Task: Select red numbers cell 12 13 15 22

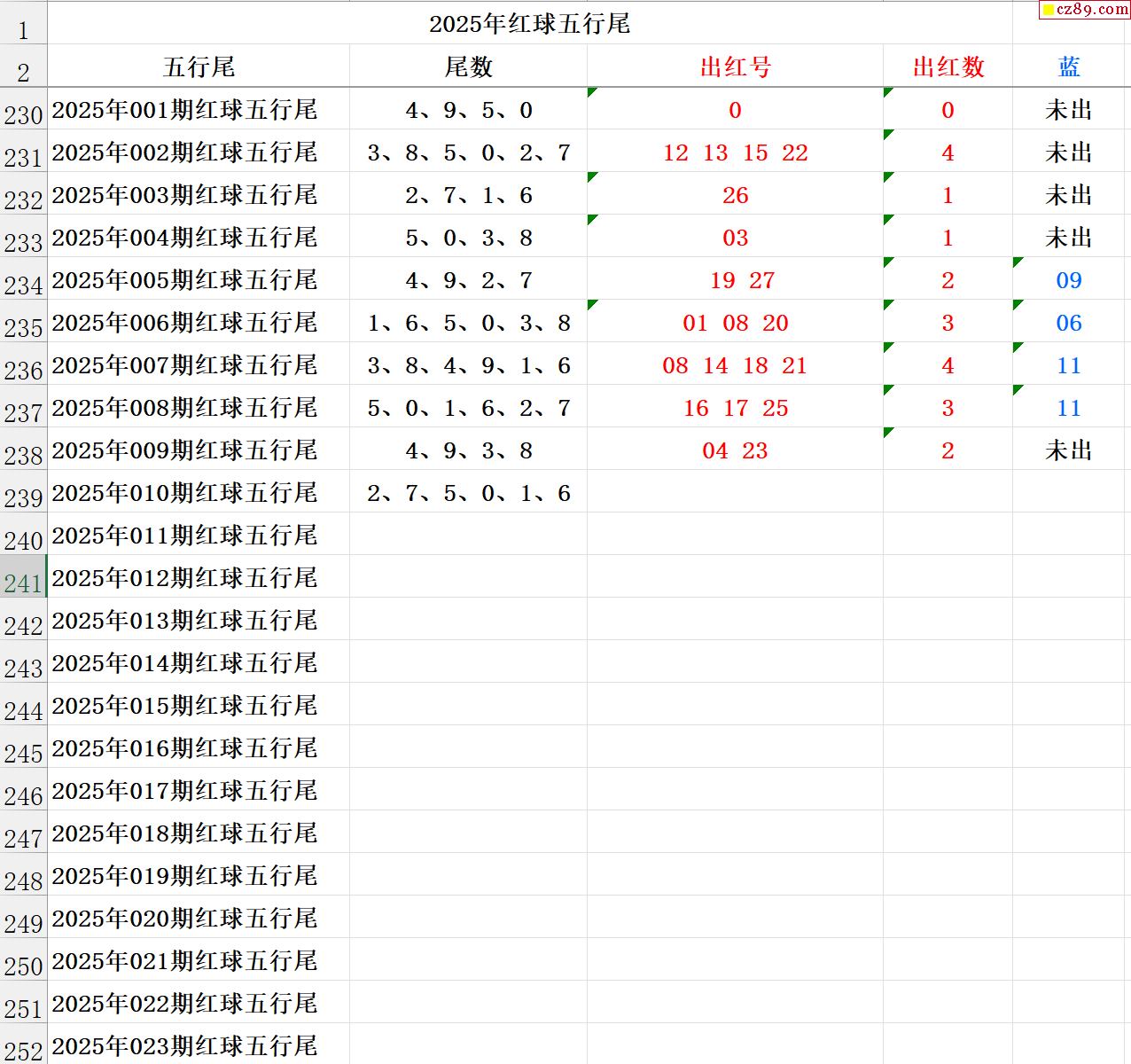Action: [735, 153]
